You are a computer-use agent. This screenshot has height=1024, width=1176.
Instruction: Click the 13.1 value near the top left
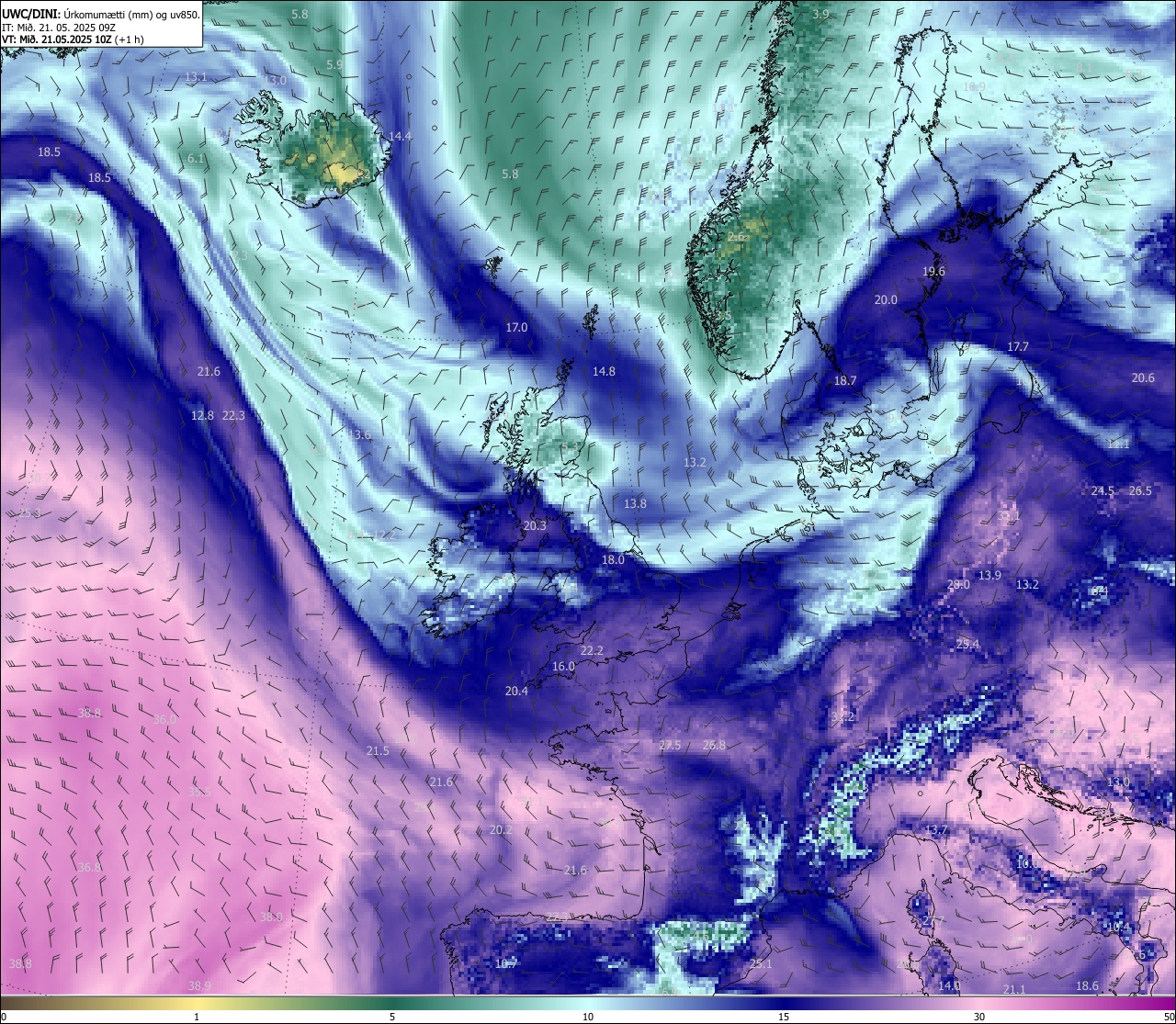pos(196,76)
